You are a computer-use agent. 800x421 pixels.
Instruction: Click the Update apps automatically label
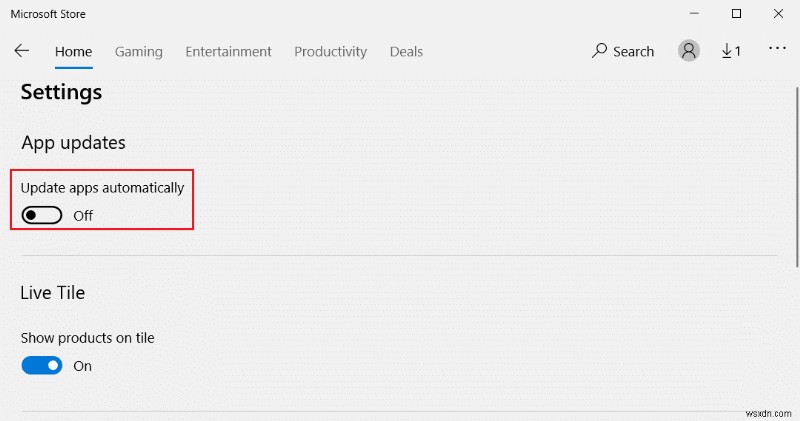102,187
